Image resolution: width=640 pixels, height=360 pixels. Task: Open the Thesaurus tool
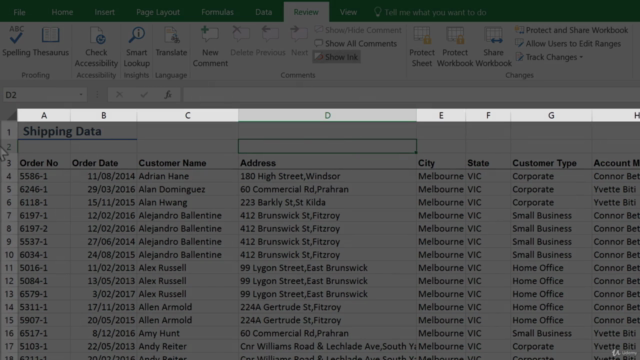click(x=51, y=41)
